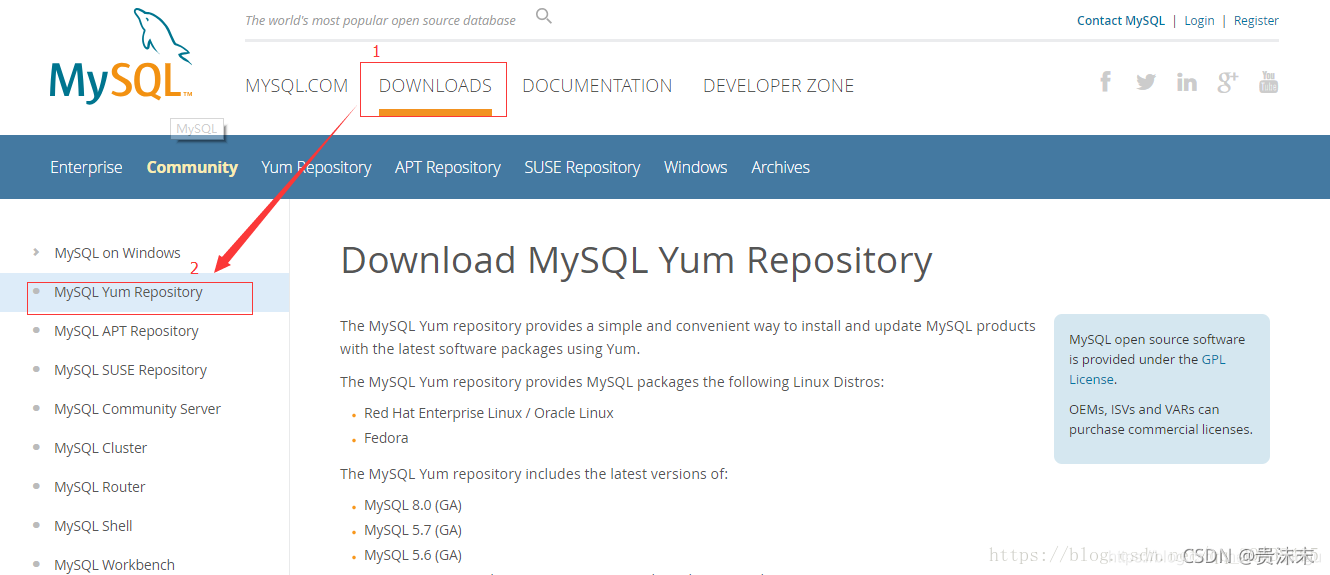Select MySQL Cluster sidebar item
Viewport: 1330px width, 575px height.
tap(100, 448)
